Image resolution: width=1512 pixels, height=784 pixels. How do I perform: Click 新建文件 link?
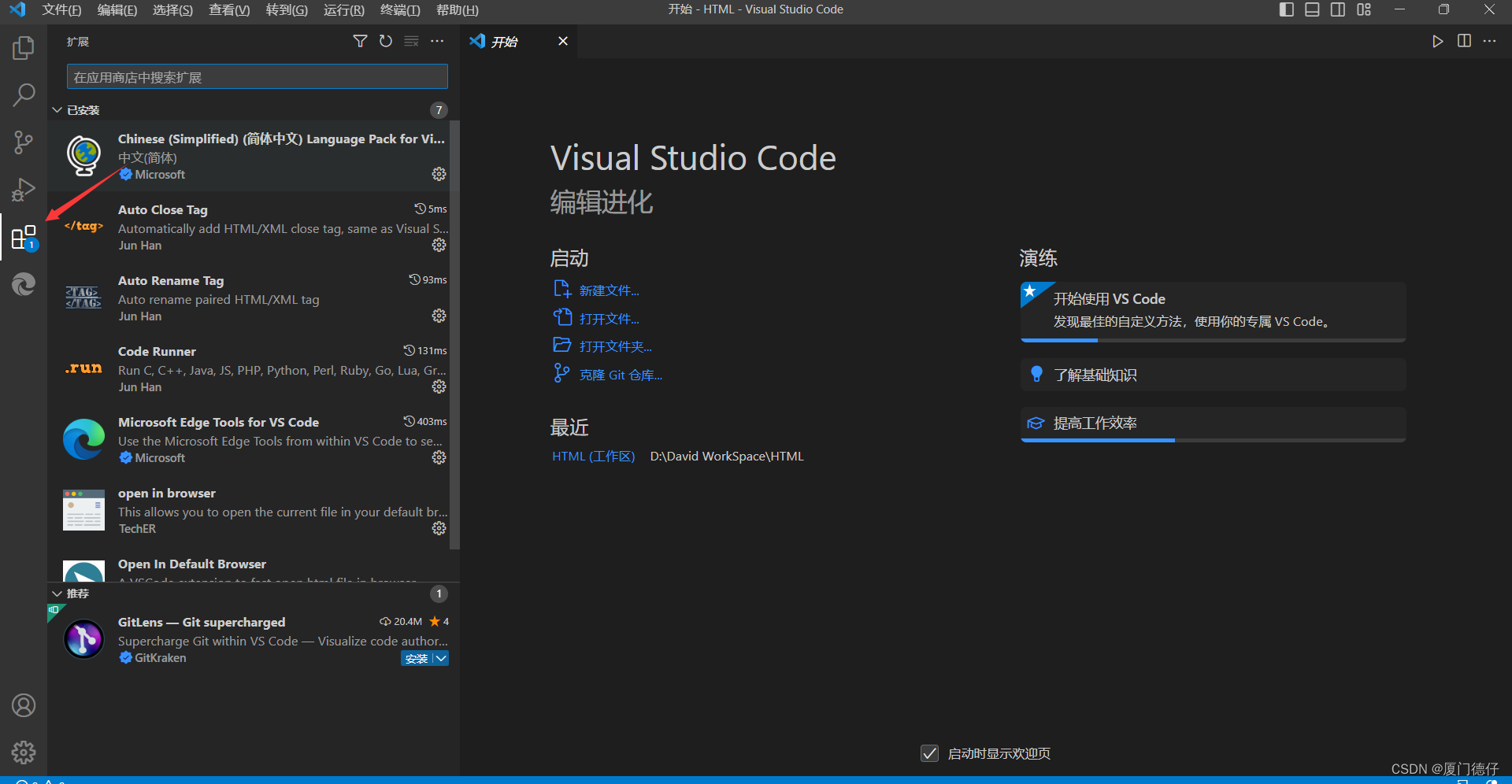[x=609, y=290]
